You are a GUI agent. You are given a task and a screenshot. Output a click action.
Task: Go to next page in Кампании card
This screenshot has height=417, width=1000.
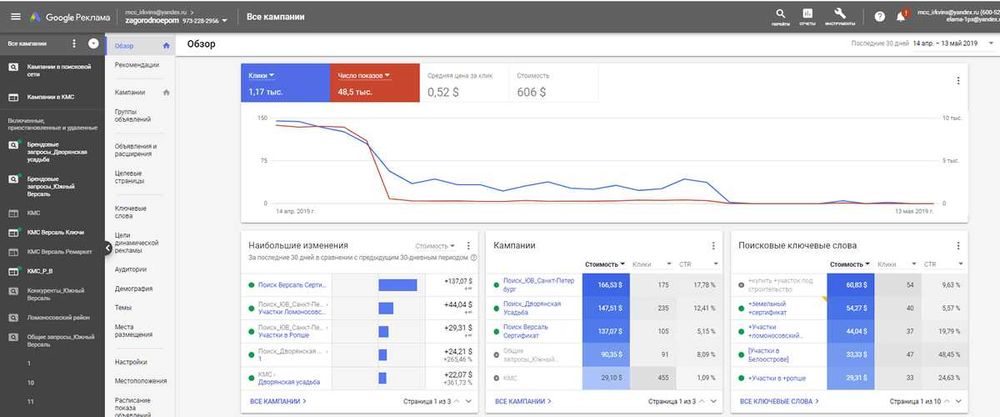click(x=714, y=402)
